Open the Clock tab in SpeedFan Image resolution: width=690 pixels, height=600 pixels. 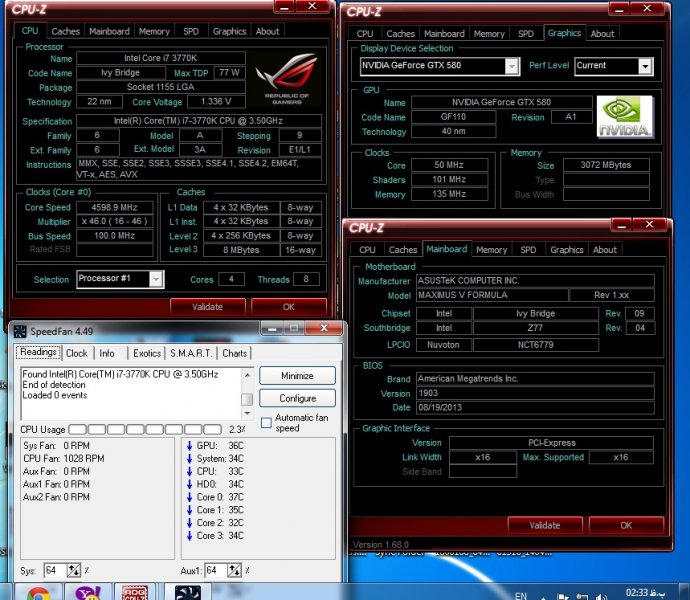(x=77, y=353)
